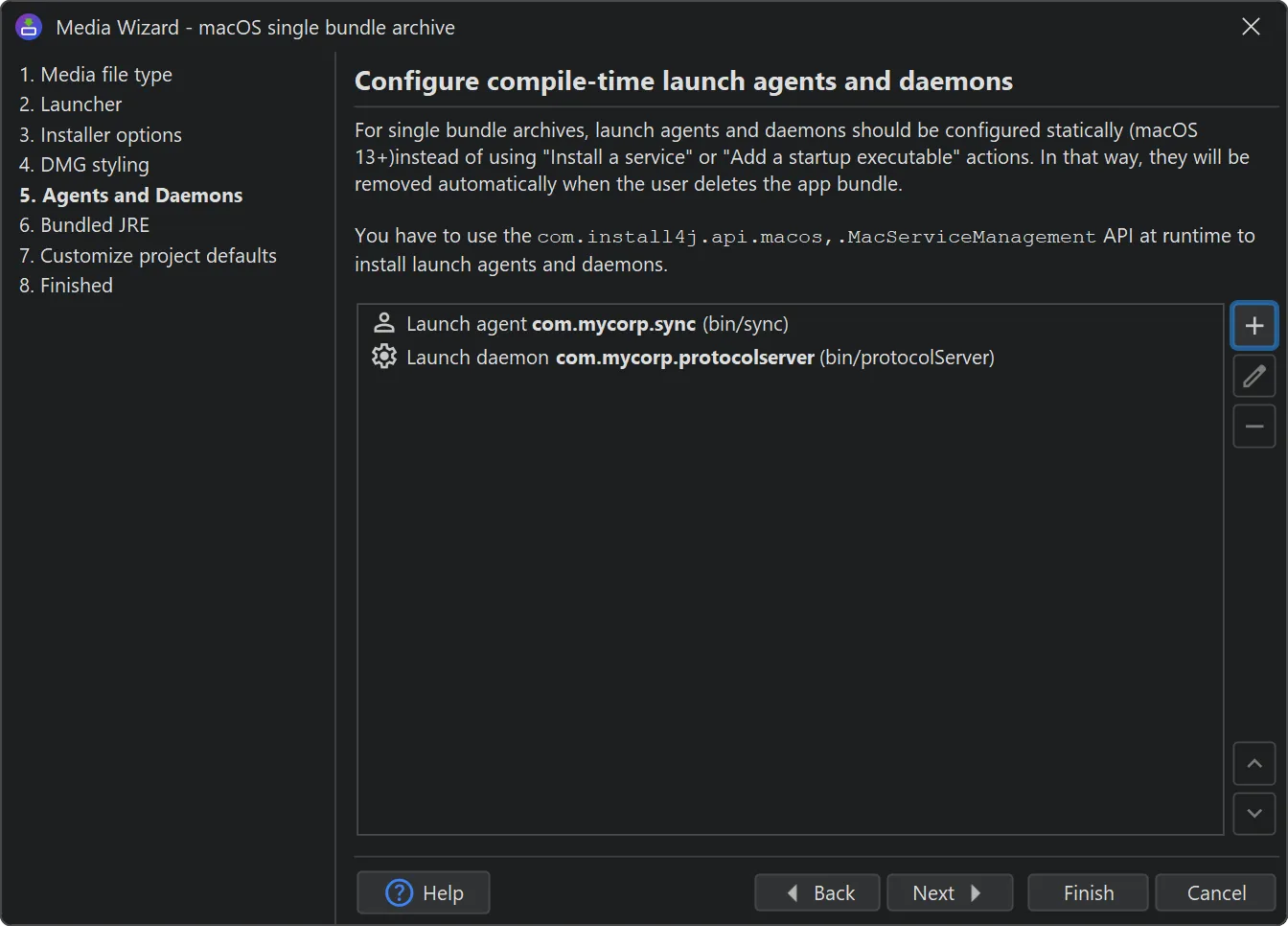Move the entry up with the chevron button
The image size is (1288, 926).
point(1253,764)
